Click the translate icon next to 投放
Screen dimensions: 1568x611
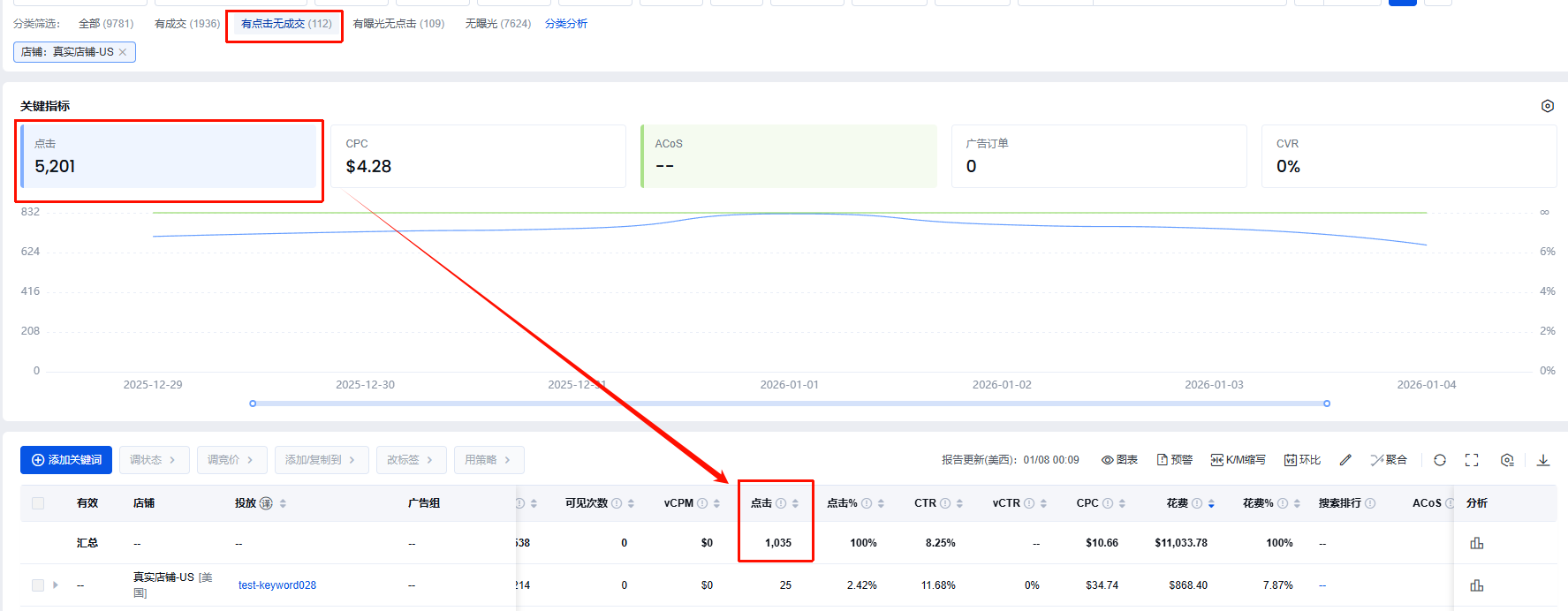pos(266,503)
